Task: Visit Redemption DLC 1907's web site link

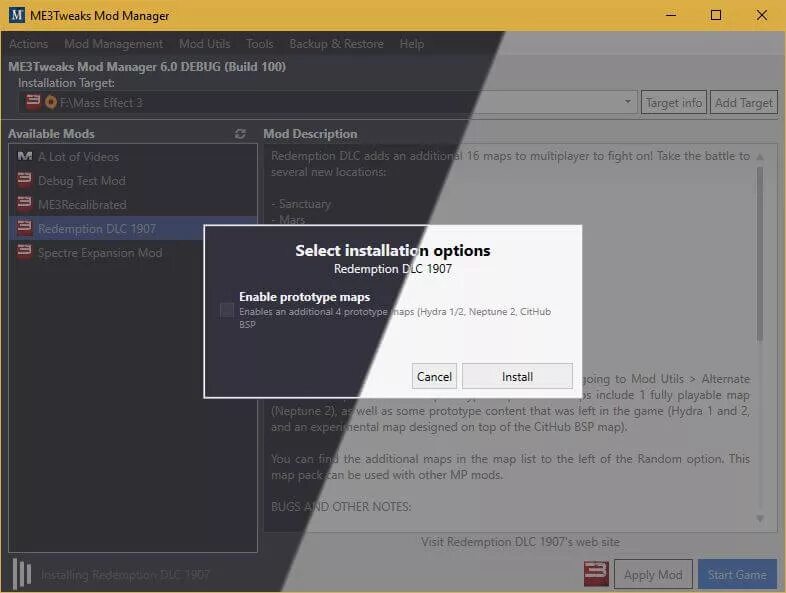Action: pos(520,542)
